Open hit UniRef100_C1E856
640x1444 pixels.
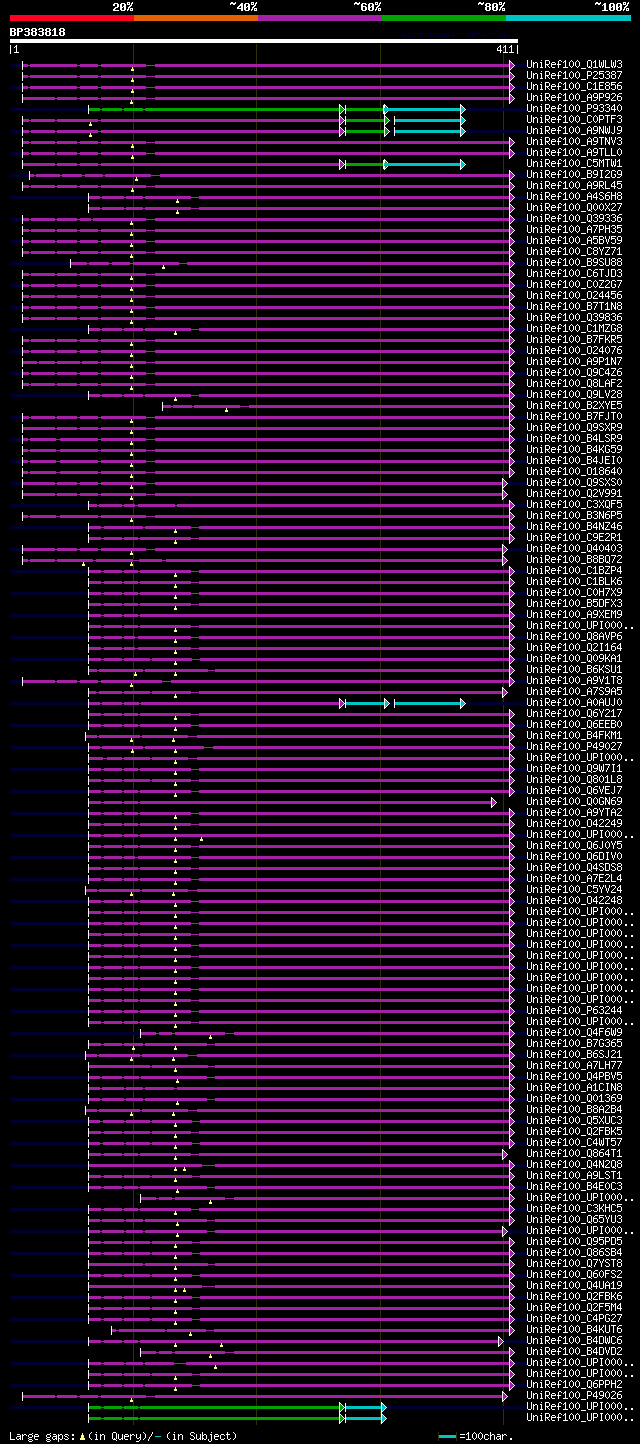pos(574,86)
